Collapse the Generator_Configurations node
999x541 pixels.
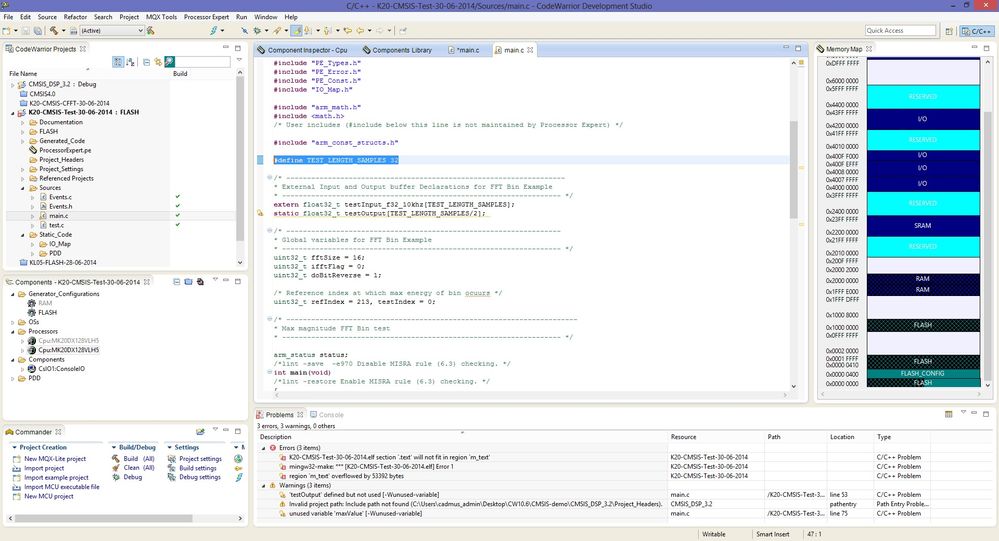click(12, 294)
